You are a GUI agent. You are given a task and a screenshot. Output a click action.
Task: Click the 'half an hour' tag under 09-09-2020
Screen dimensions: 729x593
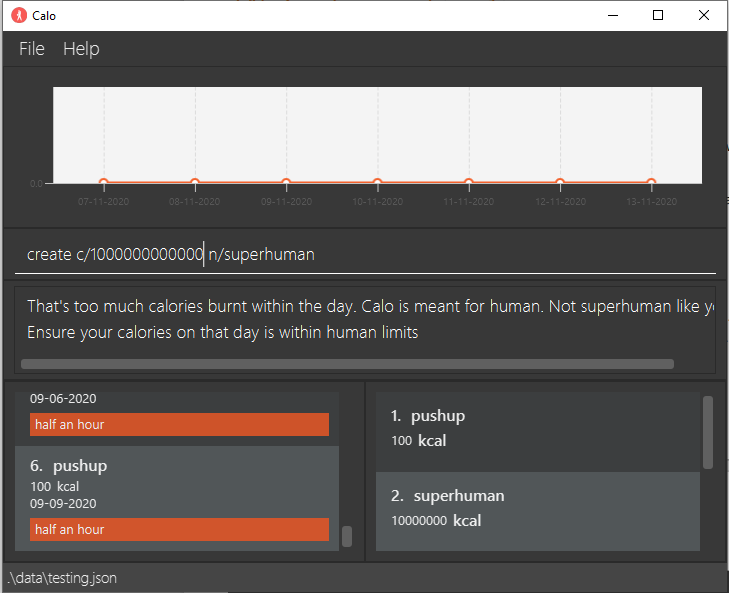click(x=179, y=529)
